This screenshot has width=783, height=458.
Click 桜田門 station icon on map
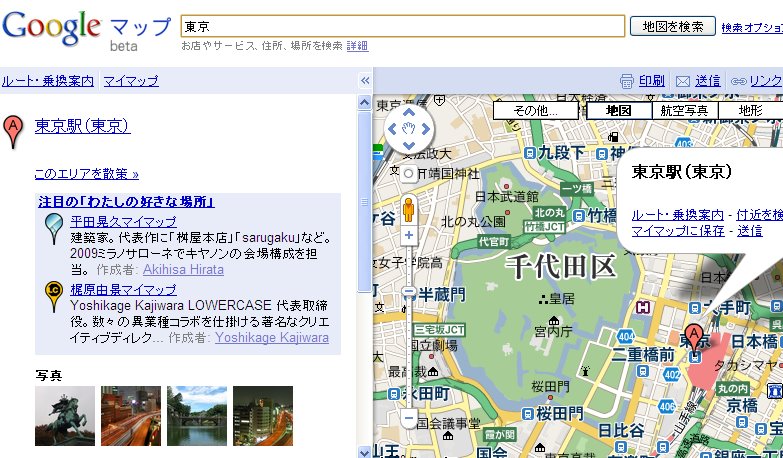pyautogui.click(x=529, y=414)
